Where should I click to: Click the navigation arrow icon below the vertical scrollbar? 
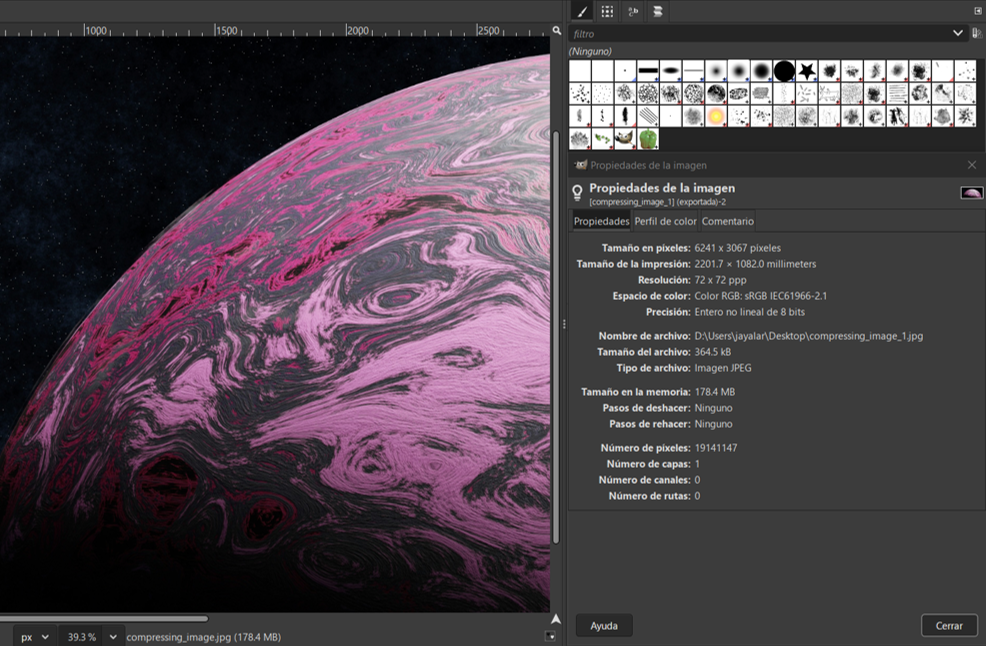[556, 619]
